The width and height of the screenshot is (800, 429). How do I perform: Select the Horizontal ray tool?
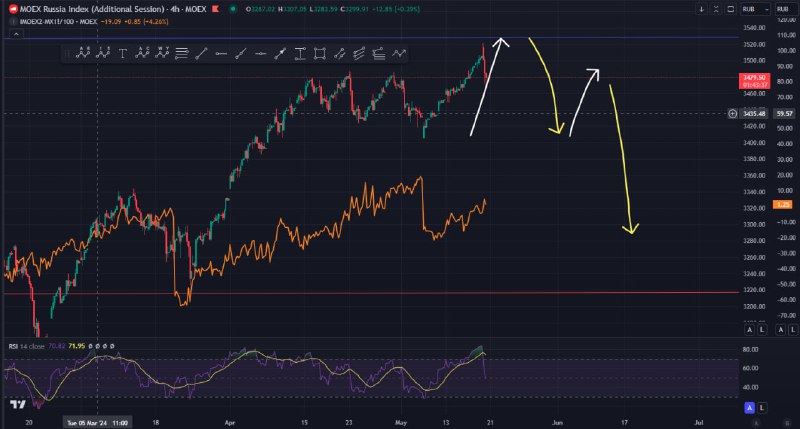221,53
